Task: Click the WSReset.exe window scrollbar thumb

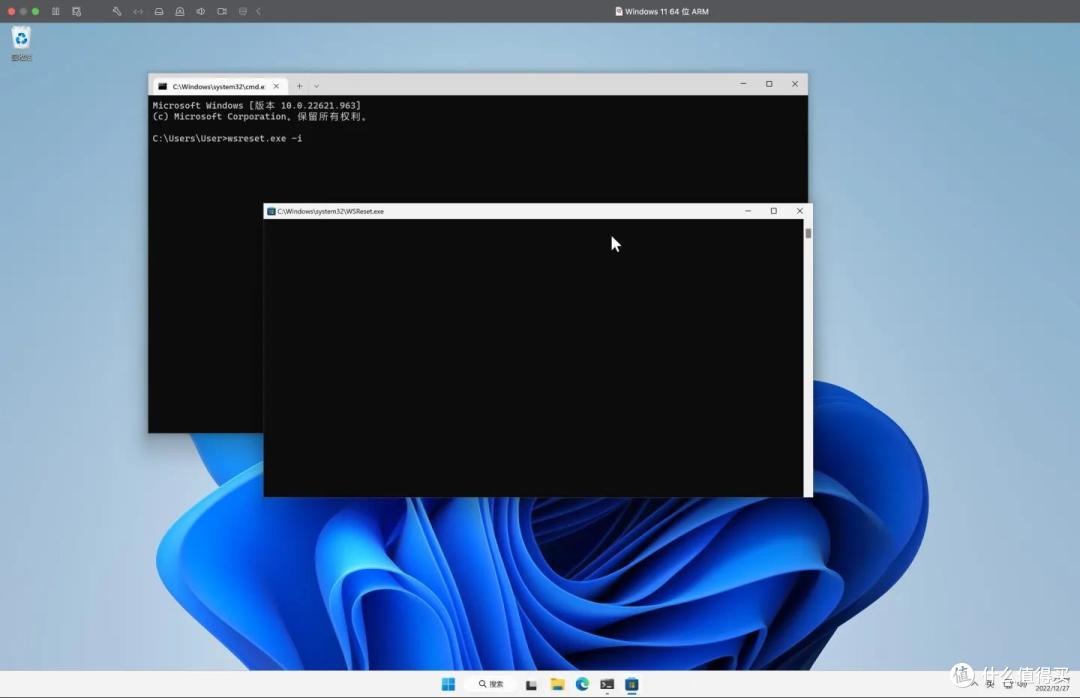Action: tap(808, 233)
